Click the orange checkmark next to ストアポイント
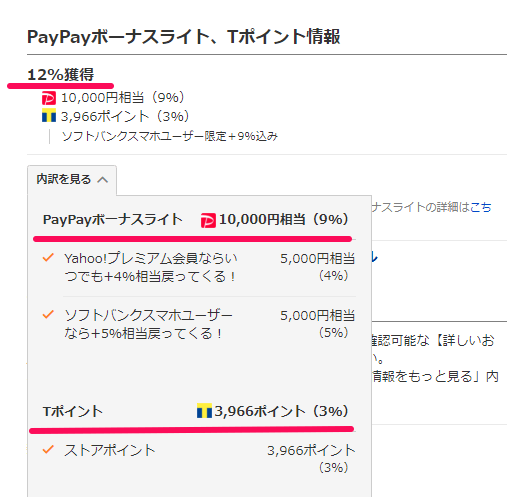513x497 pixels. tap(48, 450)
